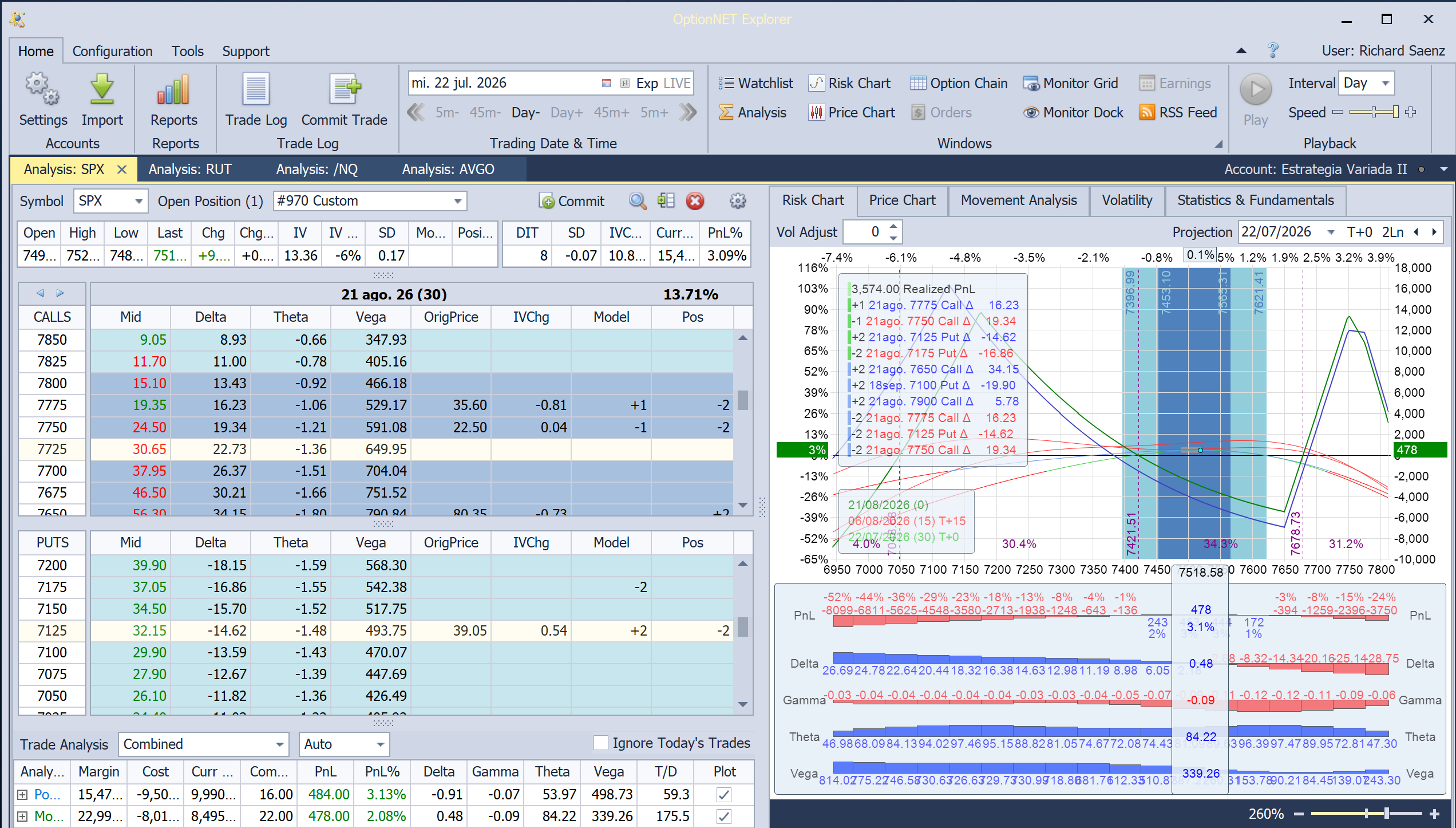Click the grid layout icon beside the magnifier

tap(666, 201)
